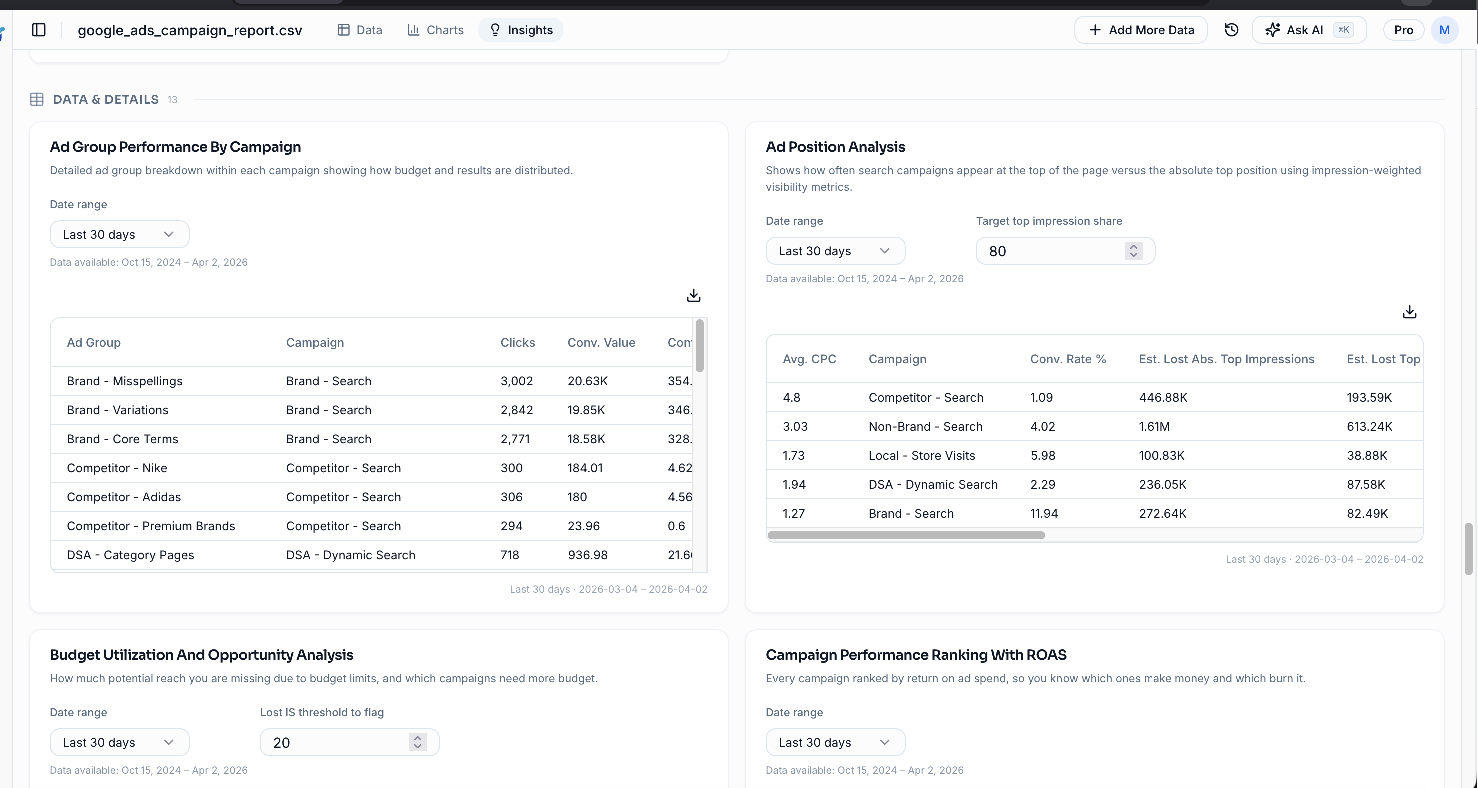Screen dimensions: 1478x788
Task: Open the Ad Position Analysis date range dropdown
Action: (x=835, y=250)
